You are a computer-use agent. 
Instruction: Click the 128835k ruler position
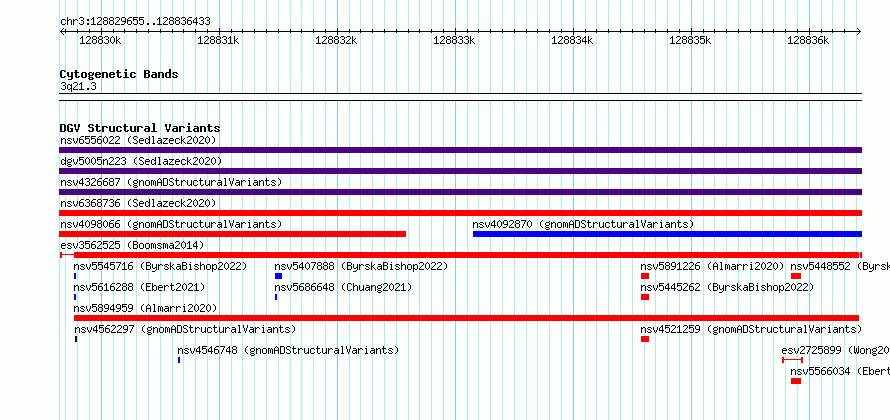(x=690, y=40)
